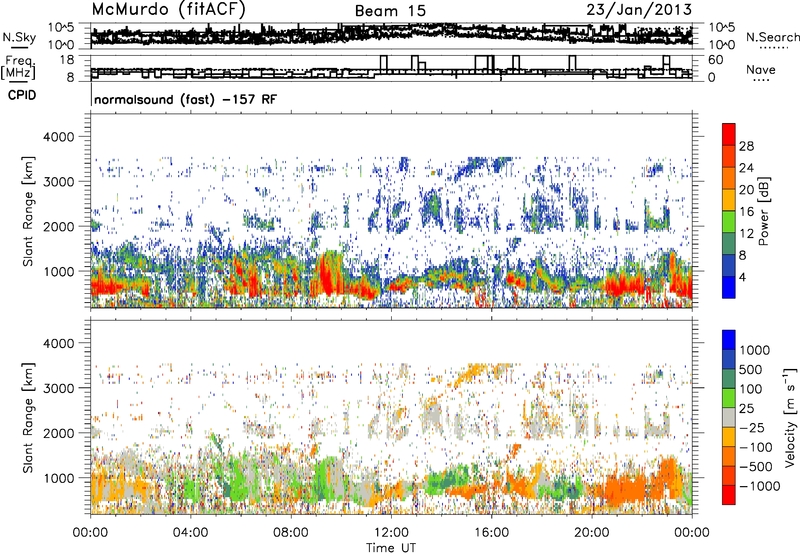Click the '100' Velocity colorbar tick value
The image size is (800, 554).
coord(751,389)
